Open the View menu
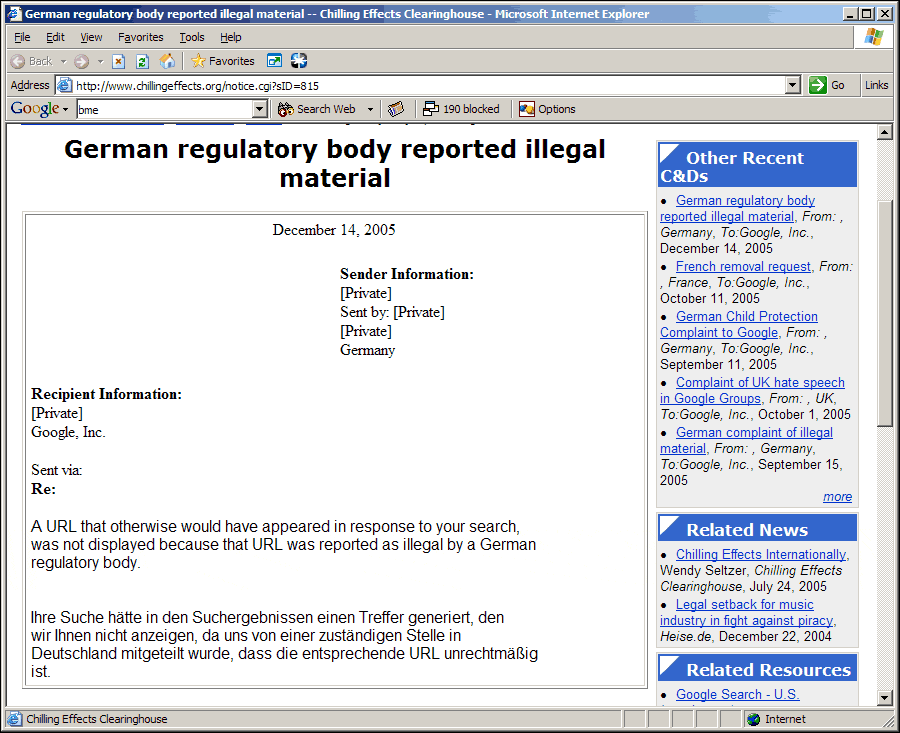The height and width of the screenshot is (733, 900). [x=91, y=37]
